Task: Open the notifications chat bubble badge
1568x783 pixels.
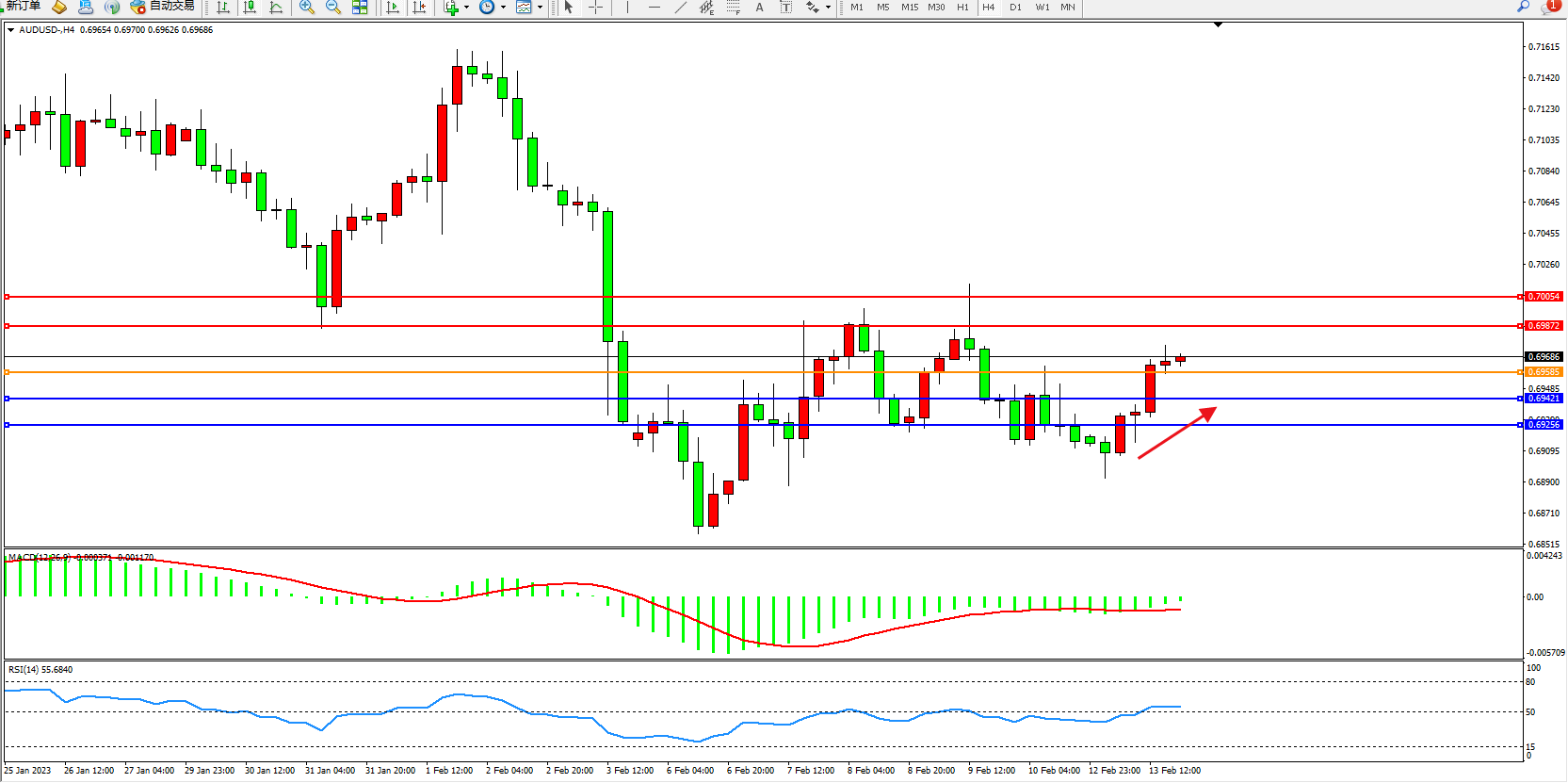Action: tap(1550, 7)
